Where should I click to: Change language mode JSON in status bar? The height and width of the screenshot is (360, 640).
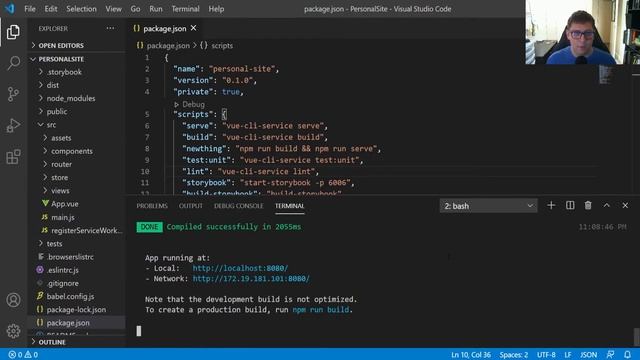pos(588,355)
